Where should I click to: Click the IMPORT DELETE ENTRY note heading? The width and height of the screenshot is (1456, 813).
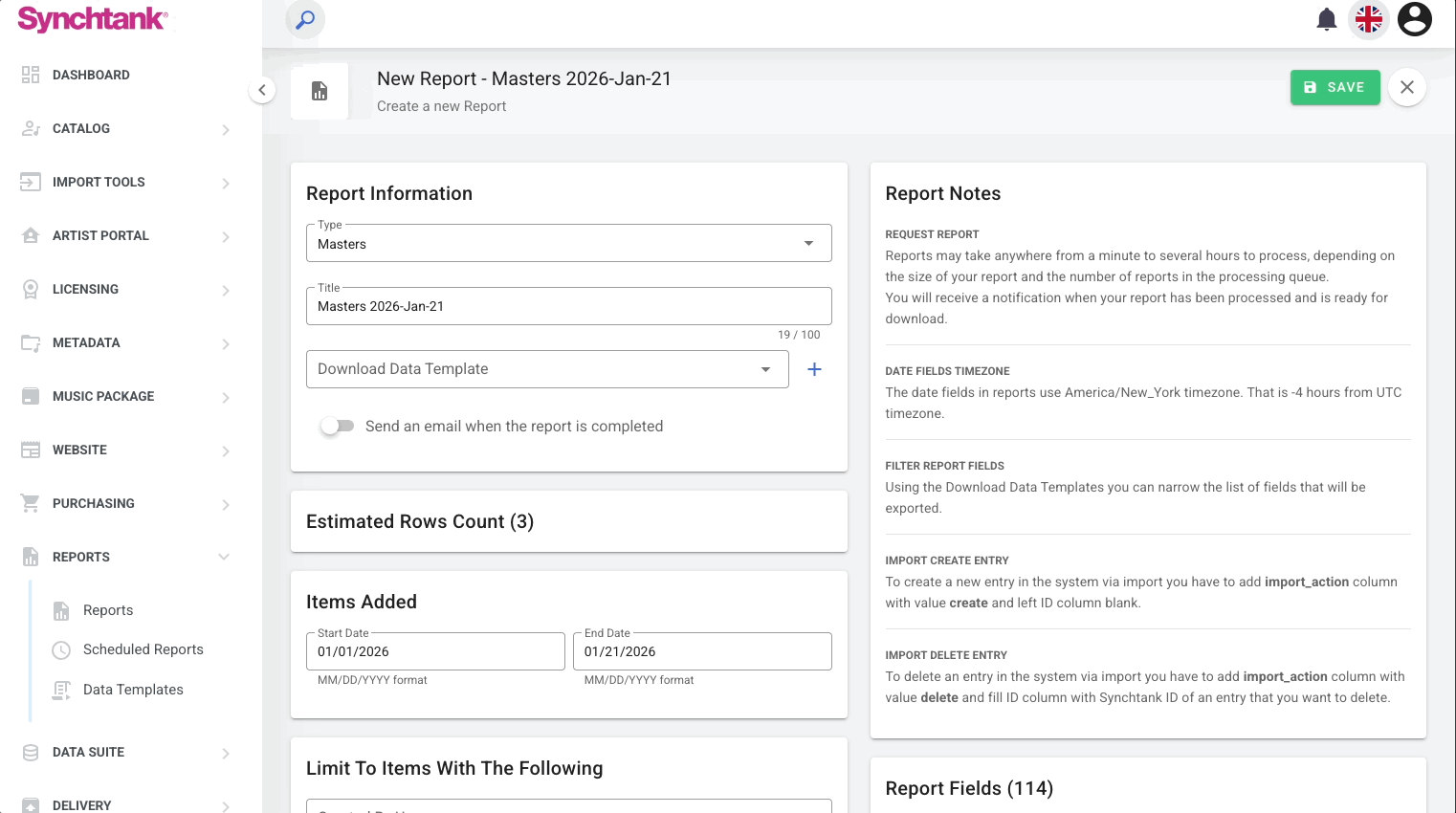tap(946, 655)
